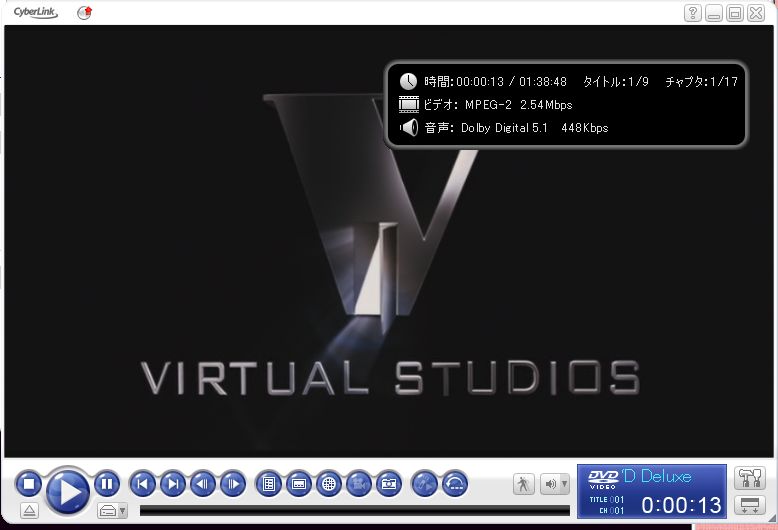Viewport: 778px width, 530px height.
Task: Close the PowerDVD player
Action: 756,13
